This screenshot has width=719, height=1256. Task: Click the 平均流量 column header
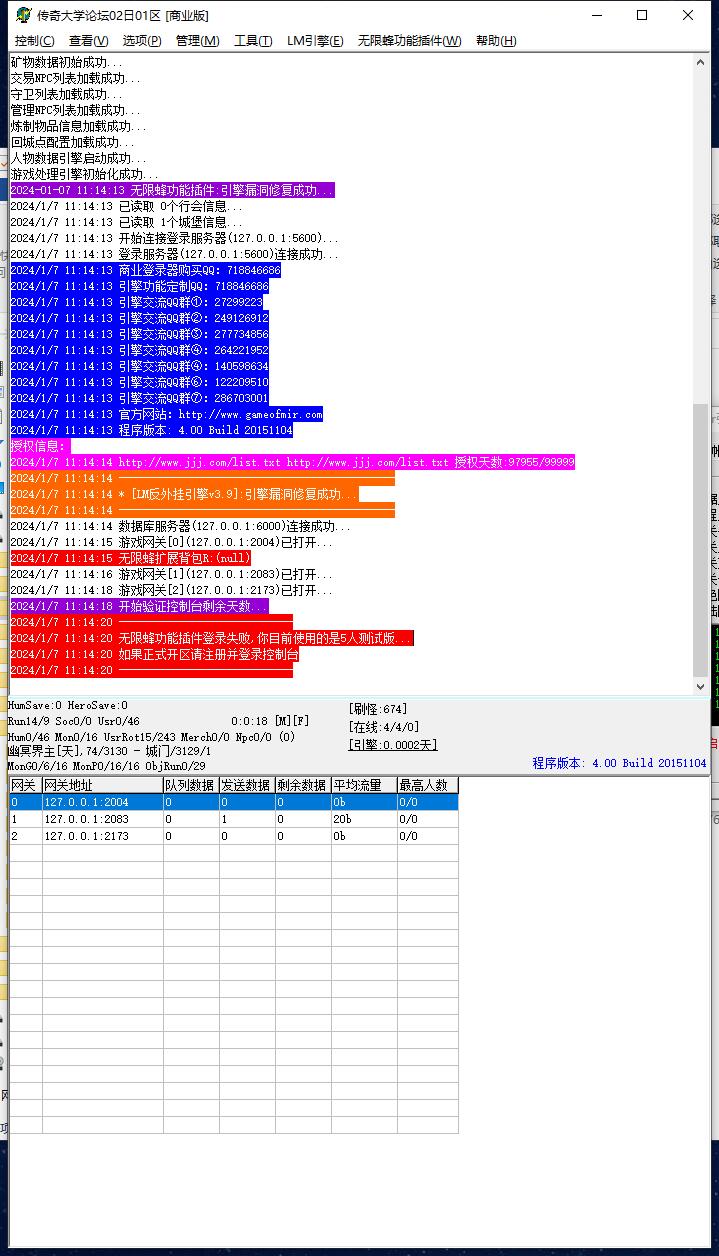364,786
